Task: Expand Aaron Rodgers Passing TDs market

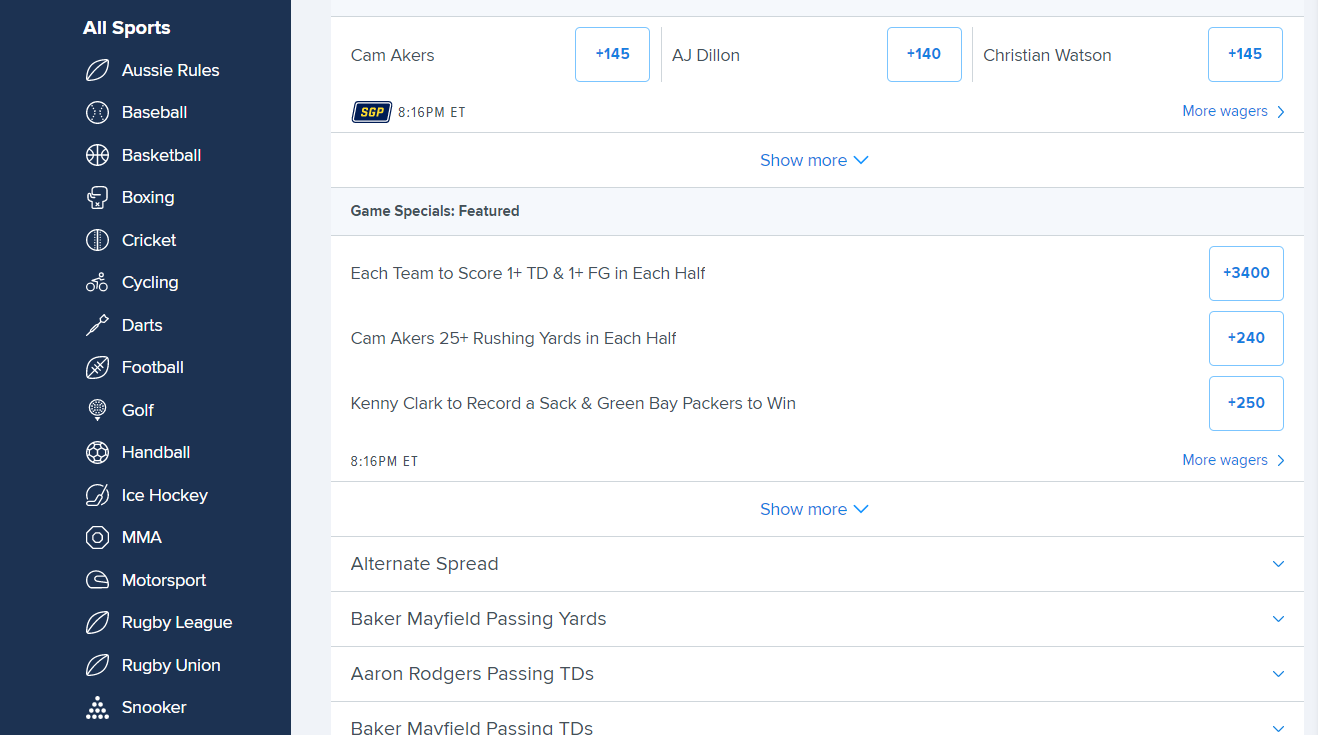Action: tap(817, 674)
